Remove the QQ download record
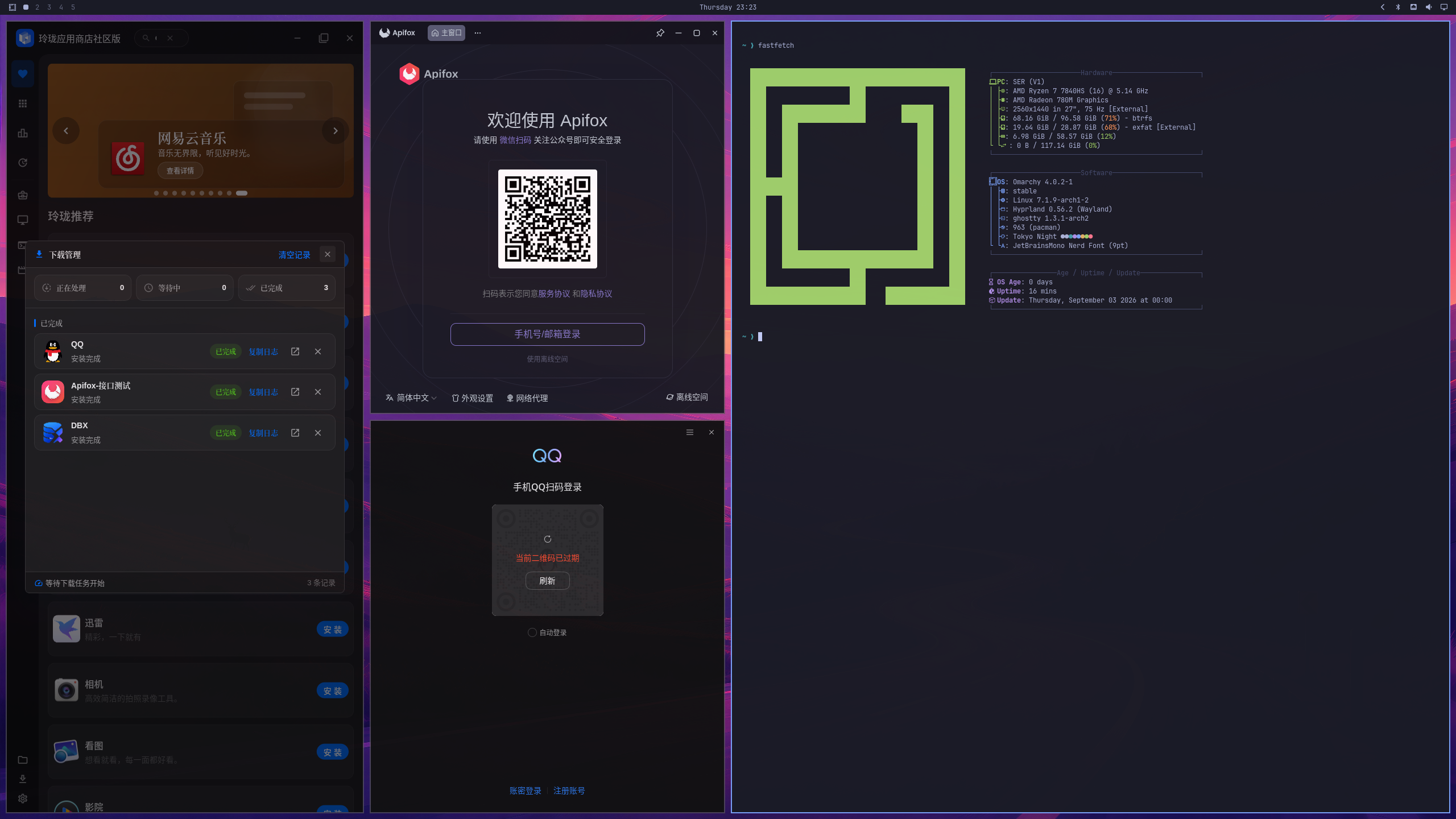Viewport: 1456px width, 819px height. pos(318,351)
